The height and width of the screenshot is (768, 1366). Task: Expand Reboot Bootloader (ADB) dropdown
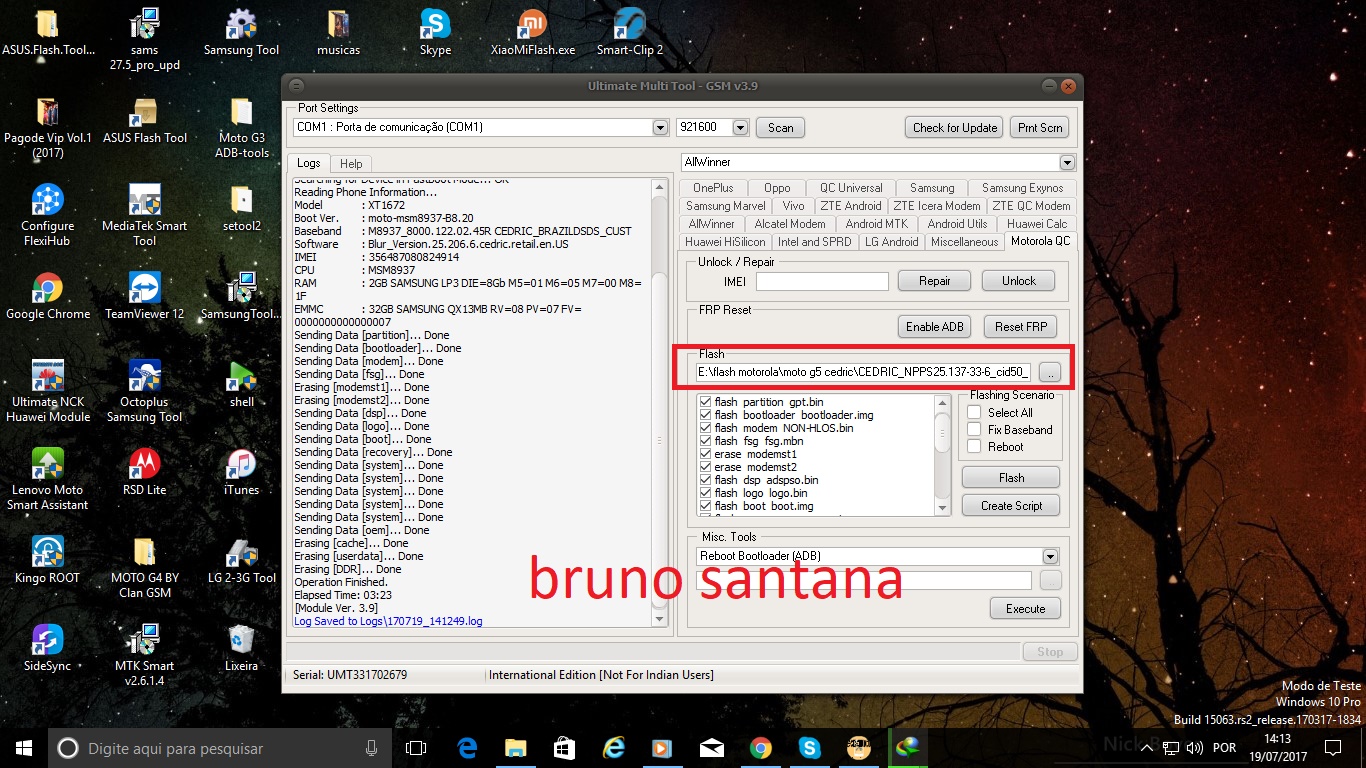(1050, 556)
